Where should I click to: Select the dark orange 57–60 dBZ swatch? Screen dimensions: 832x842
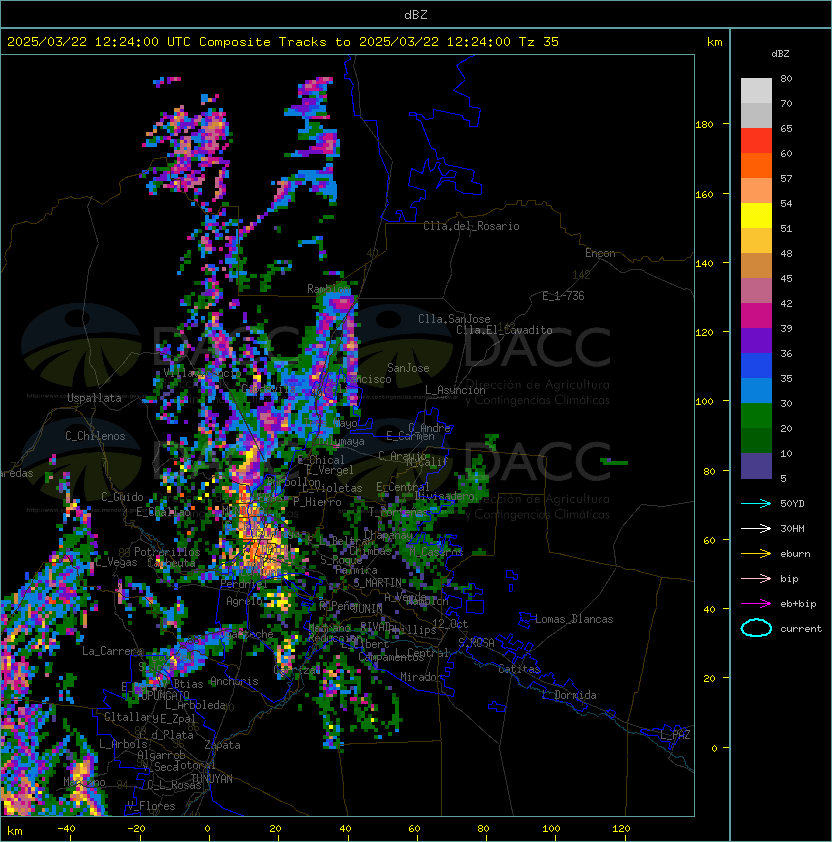pyautogui.click(x=756, y=165)
